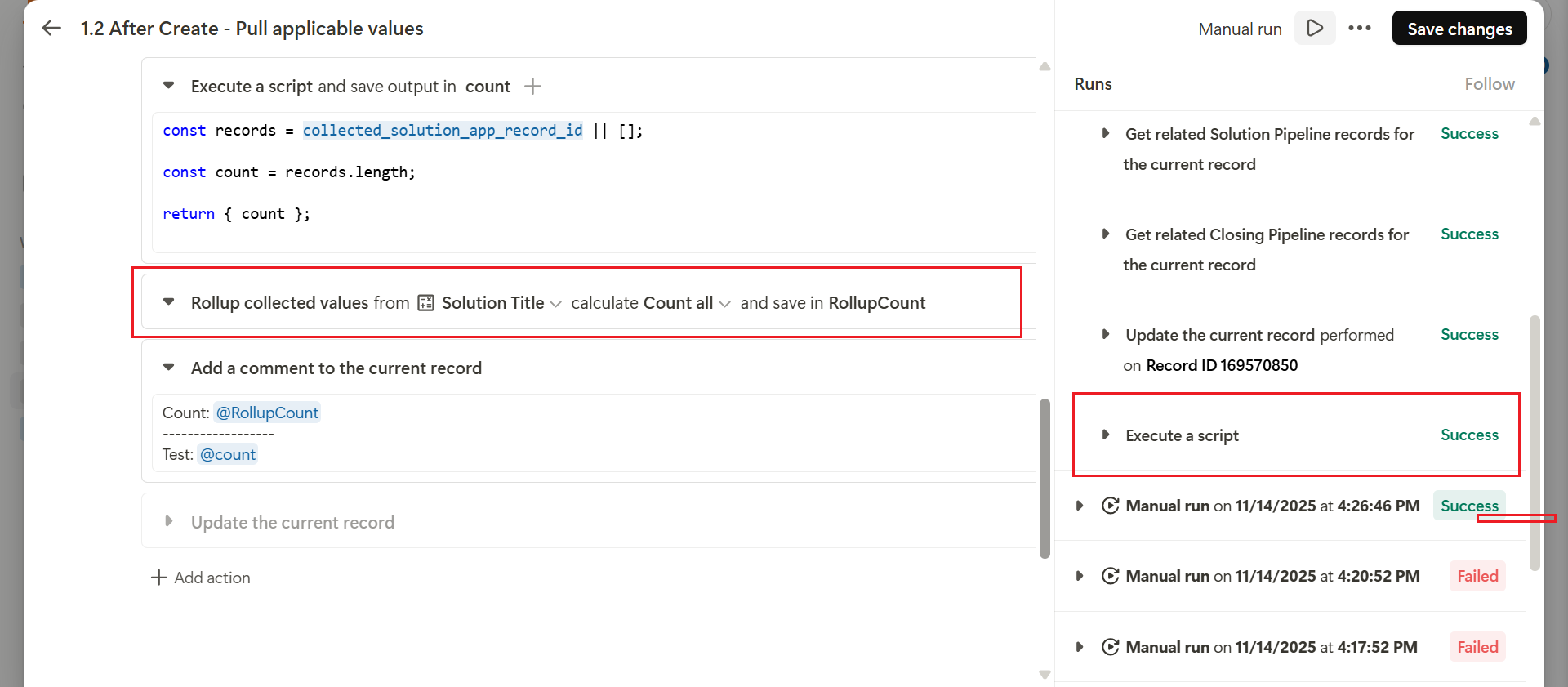1568x687 pixels.
Task: Expand the Execute a script run step
Action: pyautogui.click(x=1105, y=435)
